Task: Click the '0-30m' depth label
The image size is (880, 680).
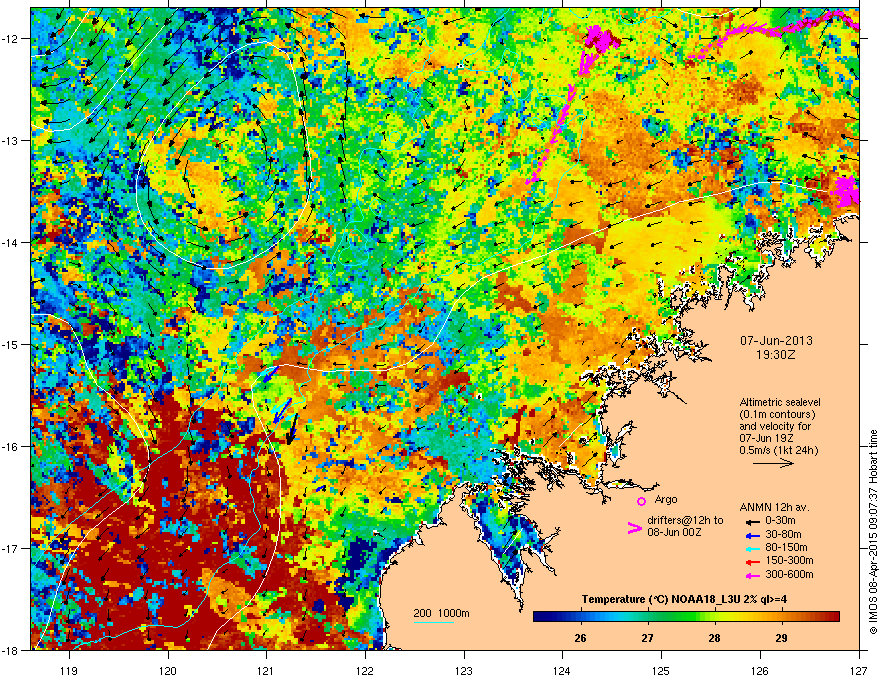Action: [x=780, y=521]
